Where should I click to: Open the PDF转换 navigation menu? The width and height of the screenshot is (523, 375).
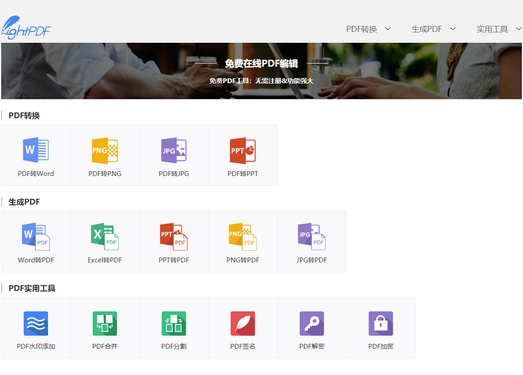[x=362, y=29]
